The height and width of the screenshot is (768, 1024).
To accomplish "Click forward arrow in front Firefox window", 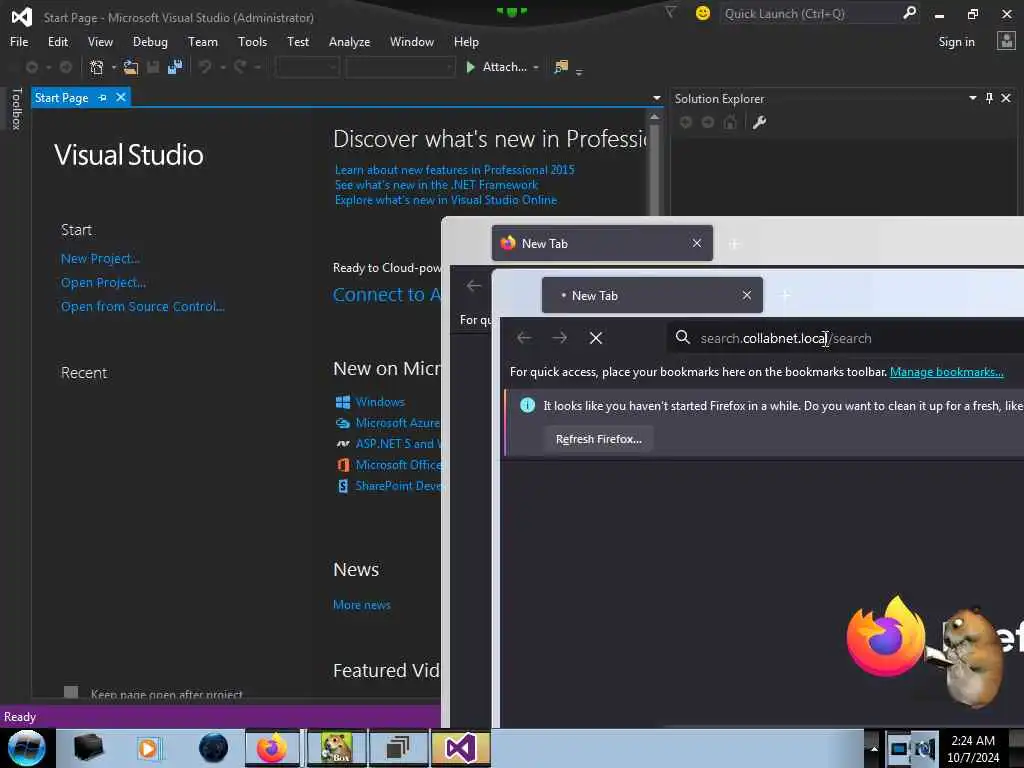I will point(560,338).
